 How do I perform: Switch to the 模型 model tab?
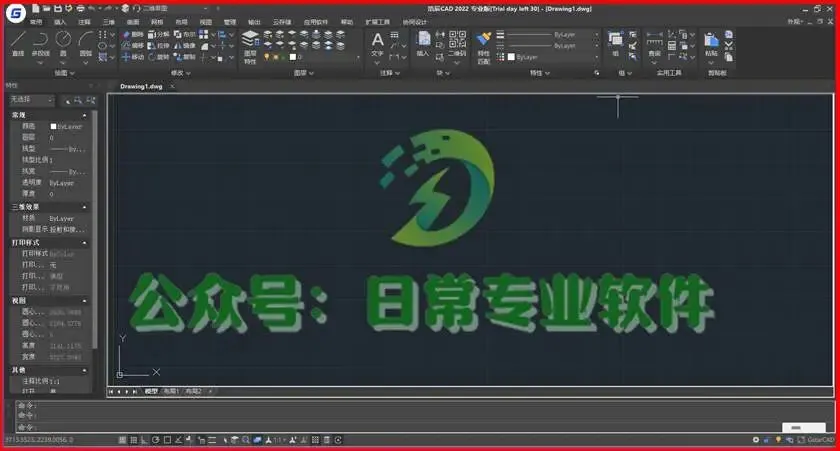[x=151, y=392]
